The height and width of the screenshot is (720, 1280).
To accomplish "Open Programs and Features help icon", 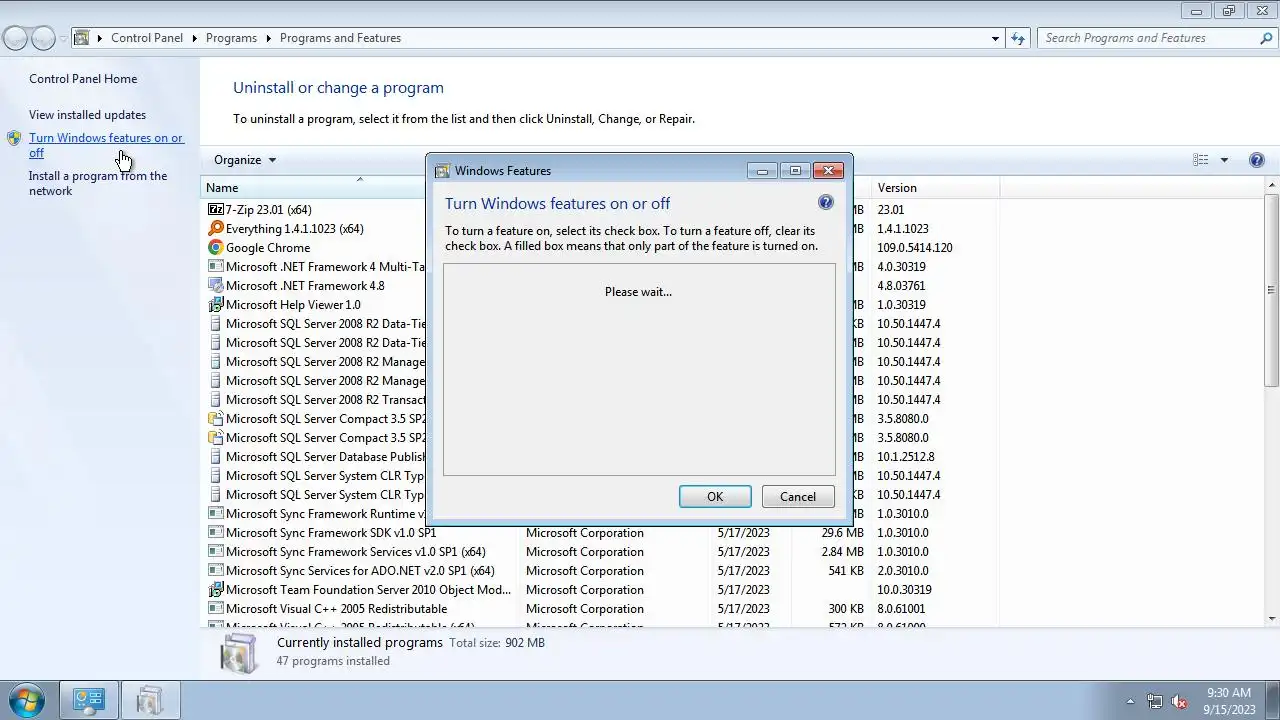I will (x=1257, y=160).
